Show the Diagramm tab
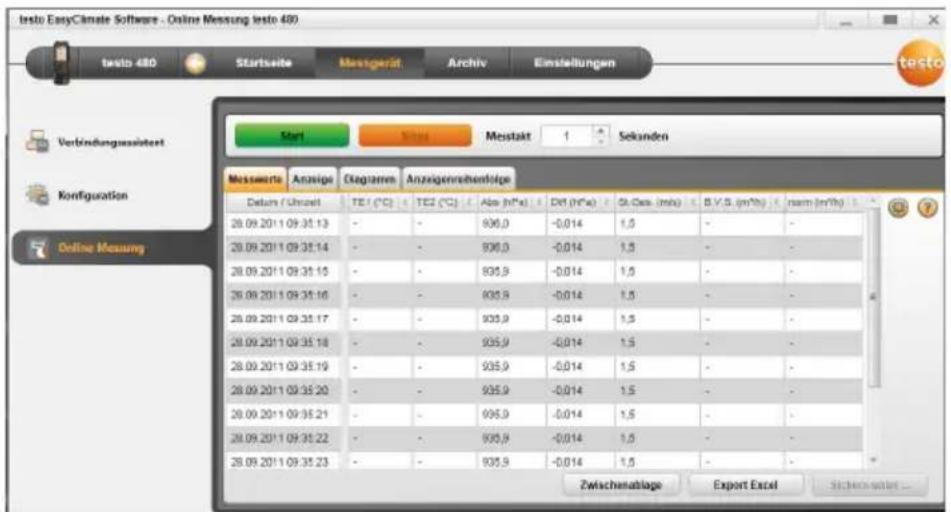Screen dimensions: 951x512 point(369,180)
